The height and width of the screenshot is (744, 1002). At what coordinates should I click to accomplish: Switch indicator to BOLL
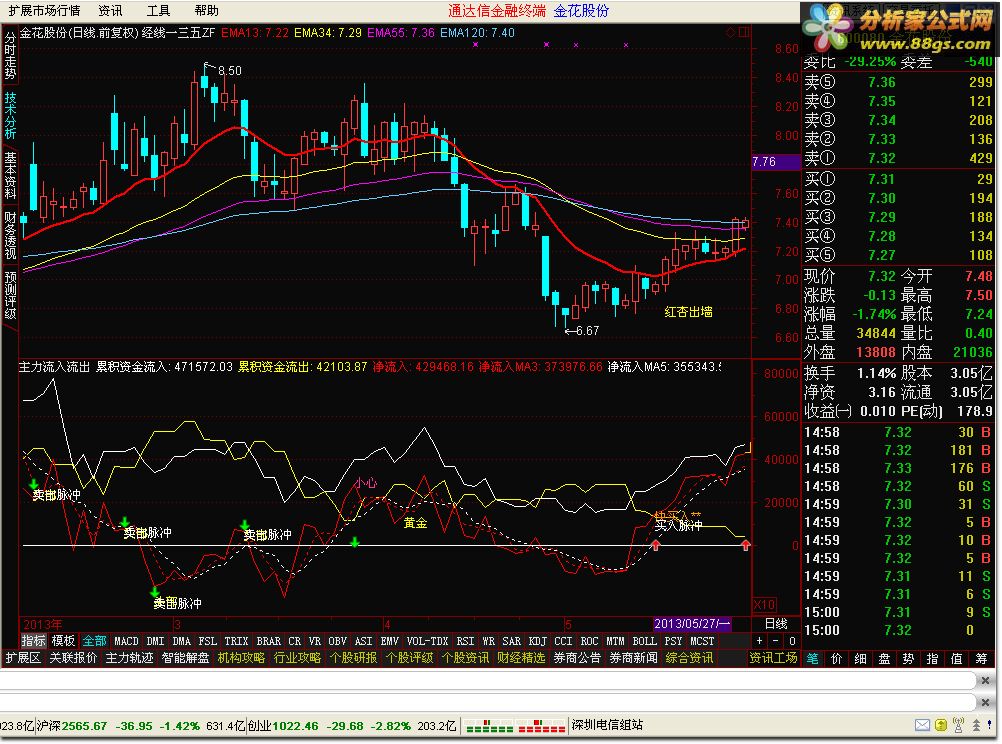(644, 640)
